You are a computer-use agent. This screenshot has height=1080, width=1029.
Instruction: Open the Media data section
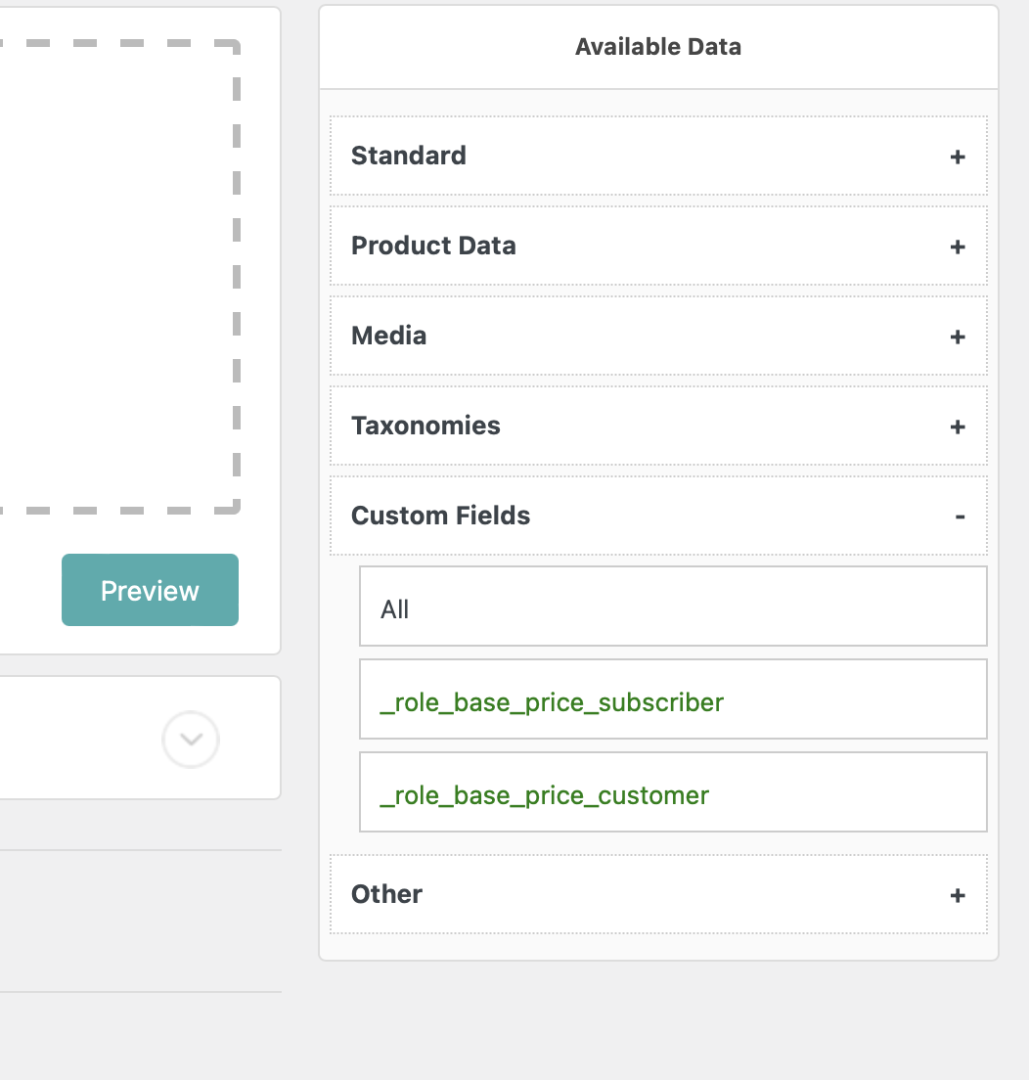click(658, 336)
